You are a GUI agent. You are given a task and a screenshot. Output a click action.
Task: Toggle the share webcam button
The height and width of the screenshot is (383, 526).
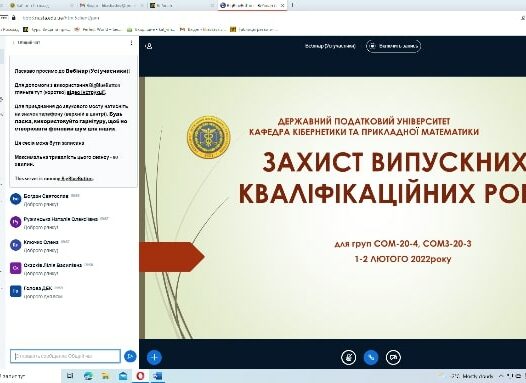click(x=393, y=357)
